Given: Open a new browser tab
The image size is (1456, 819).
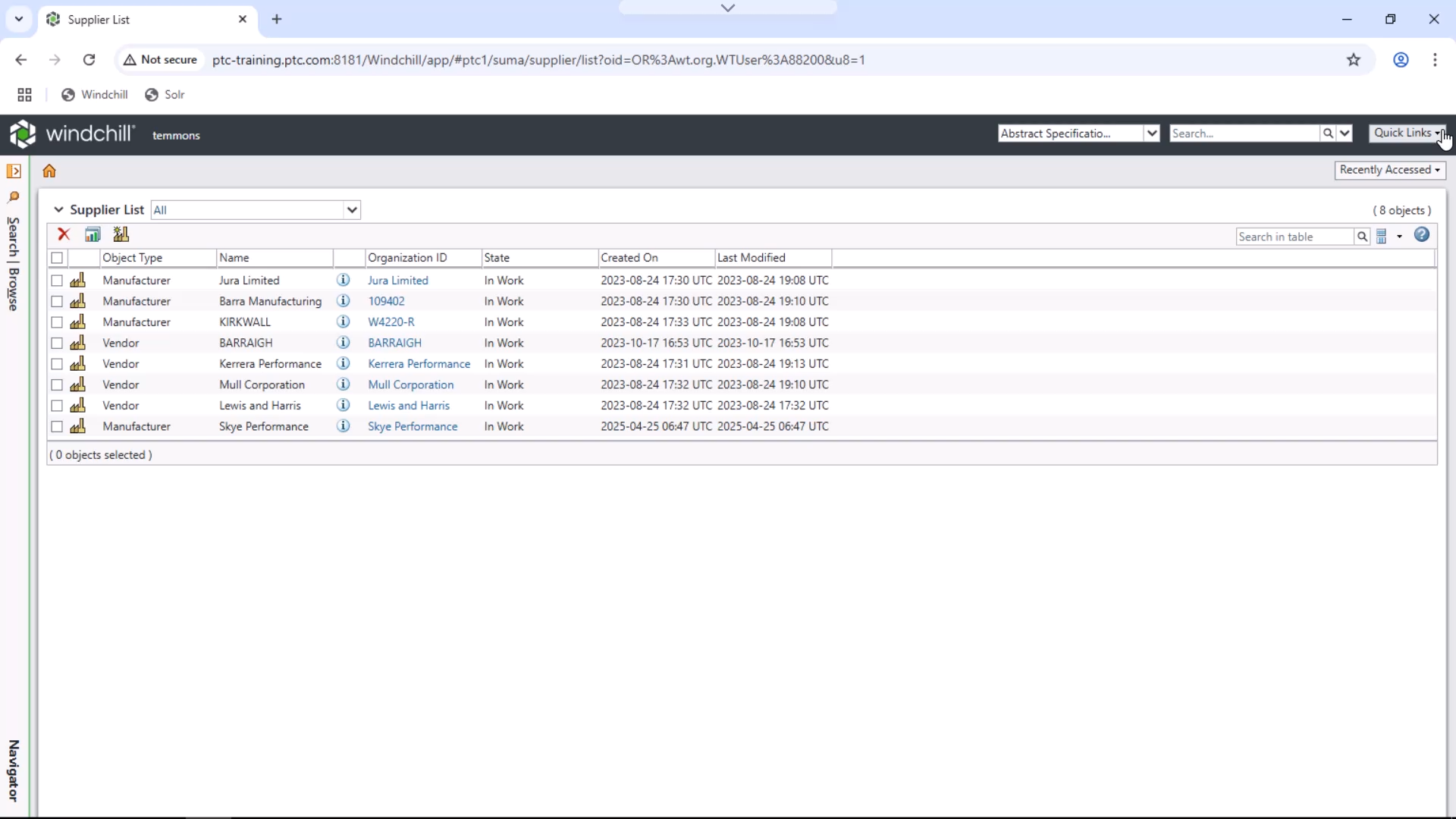Looking at the screenshot, I should click(277, 20).
